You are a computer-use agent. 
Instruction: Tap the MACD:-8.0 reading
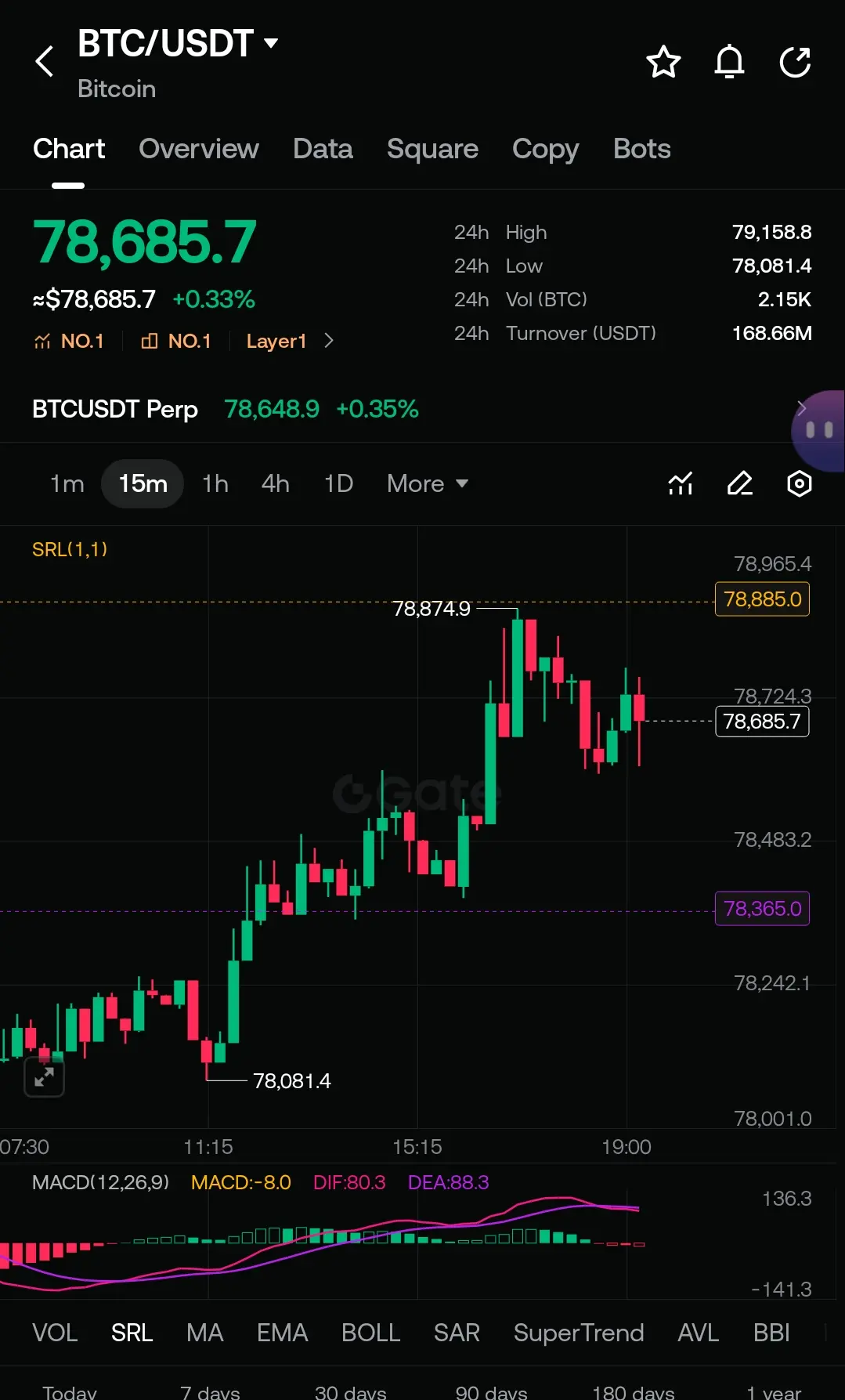point(240,1182)
